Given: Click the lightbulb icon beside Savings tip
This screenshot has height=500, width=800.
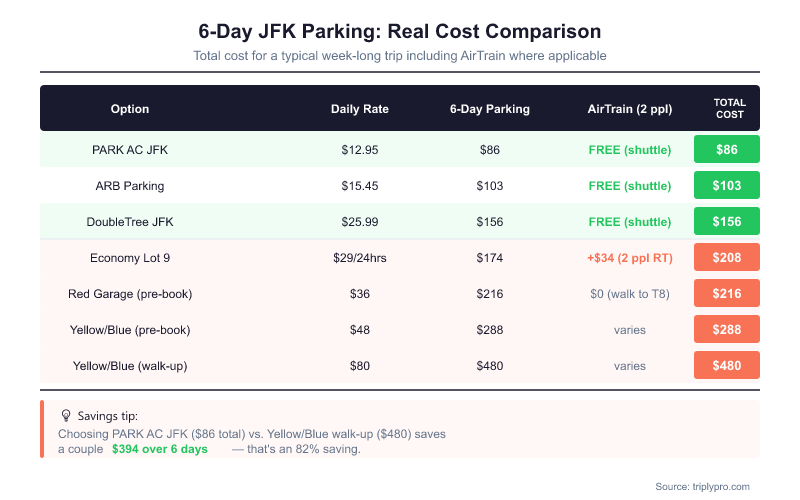Looking at the screenshot, I should coord(66,415).
